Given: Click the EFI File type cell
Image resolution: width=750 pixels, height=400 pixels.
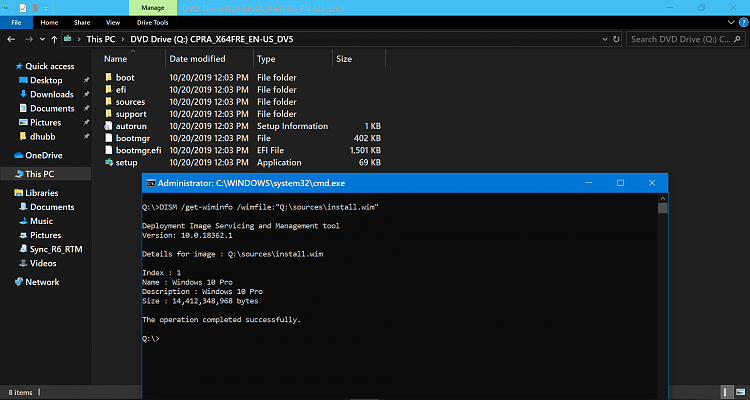Looking at the screenshot, I should click(x=270, y=150).
